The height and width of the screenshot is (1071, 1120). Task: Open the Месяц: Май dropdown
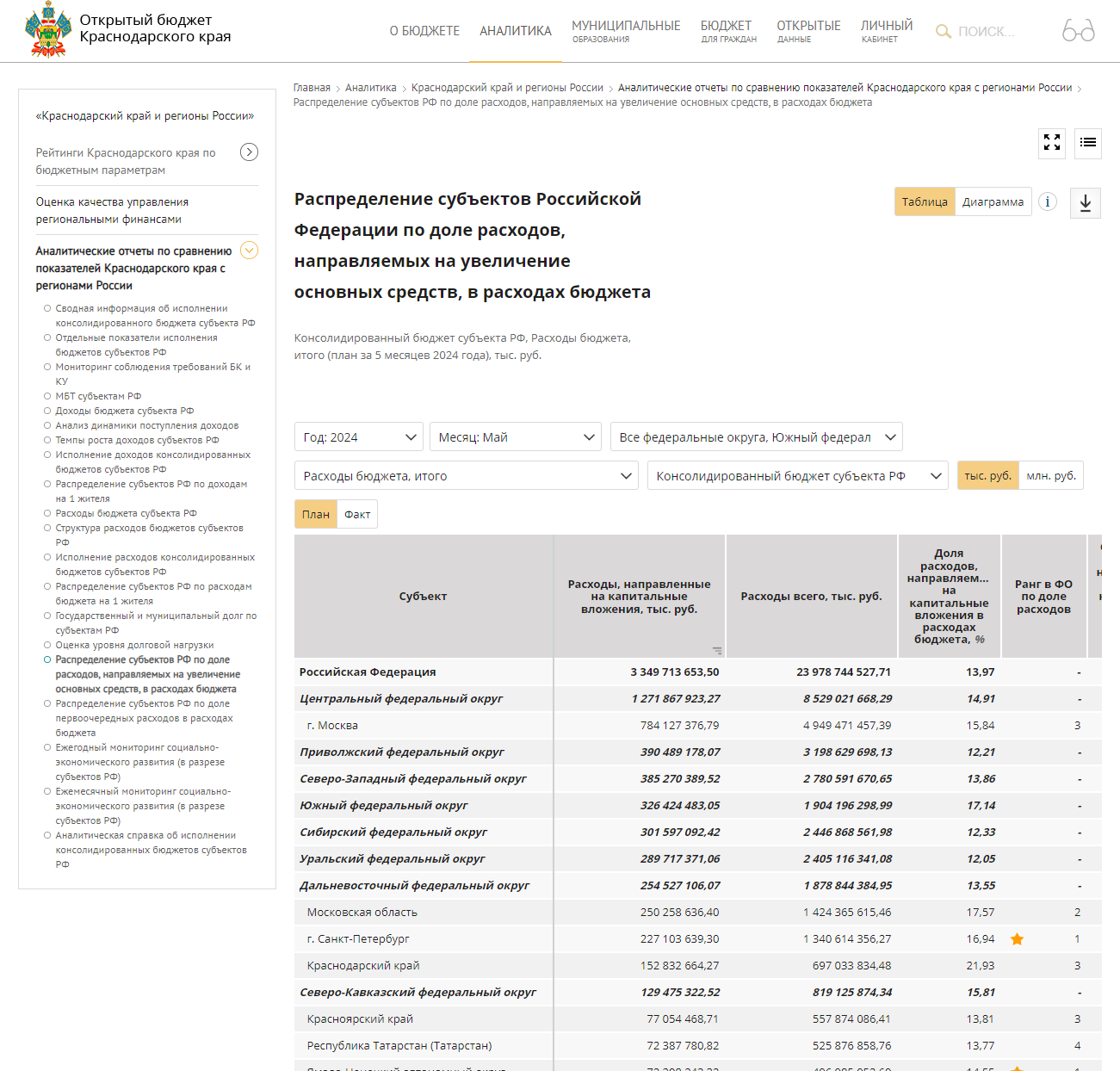pyautogui.click(x=515, y=437)
